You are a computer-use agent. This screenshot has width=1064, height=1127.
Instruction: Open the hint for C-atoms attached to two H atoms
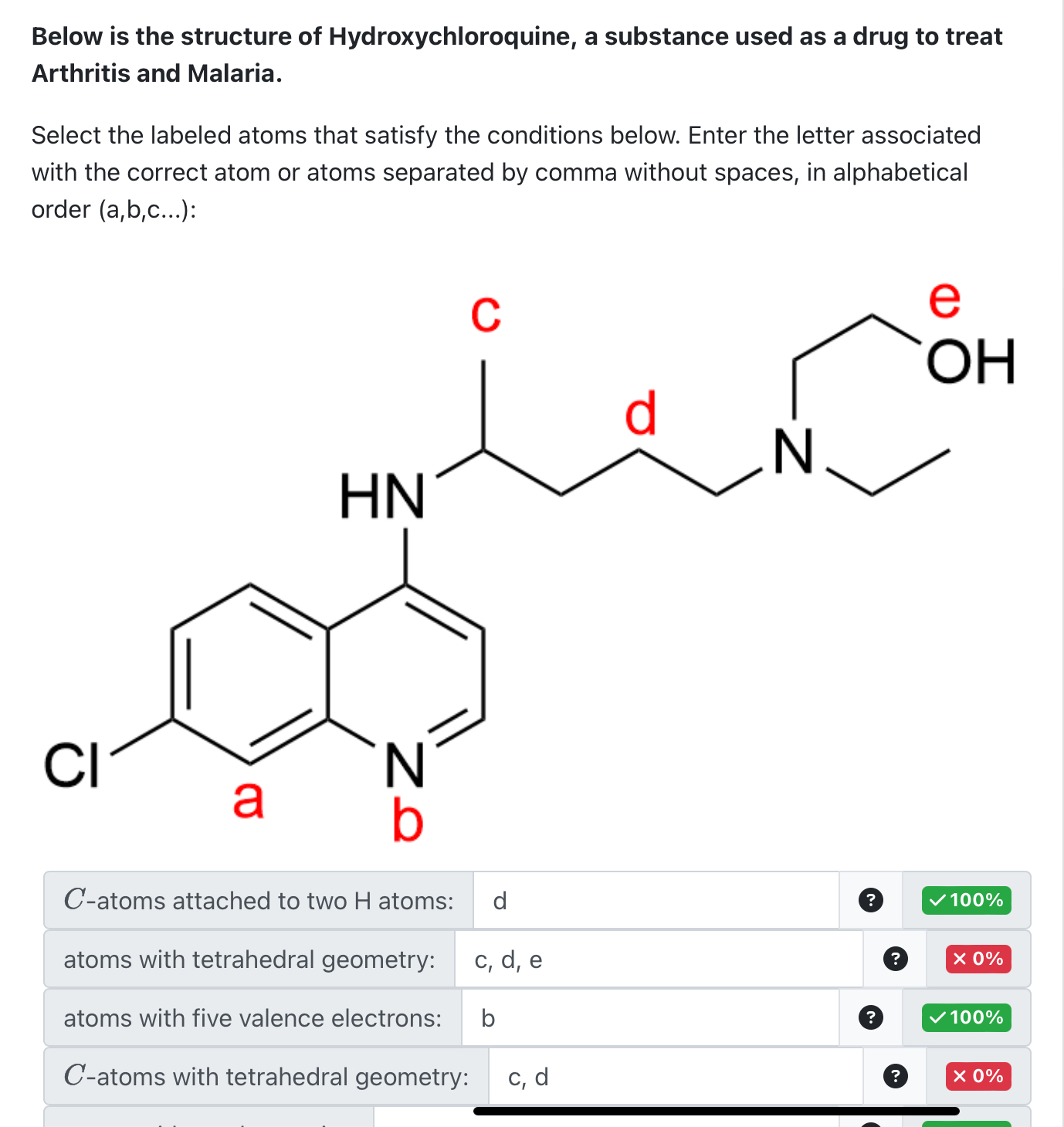pos(871,901)
